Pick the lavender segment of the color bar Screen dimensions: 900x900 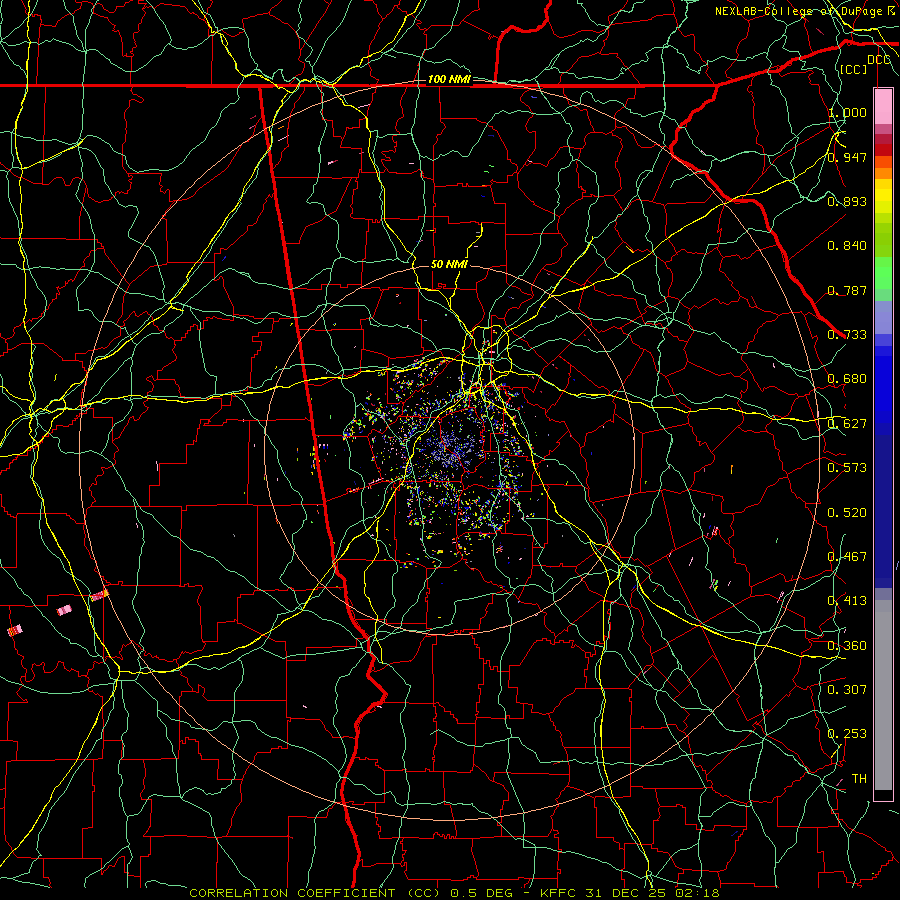tap(883, 317)
